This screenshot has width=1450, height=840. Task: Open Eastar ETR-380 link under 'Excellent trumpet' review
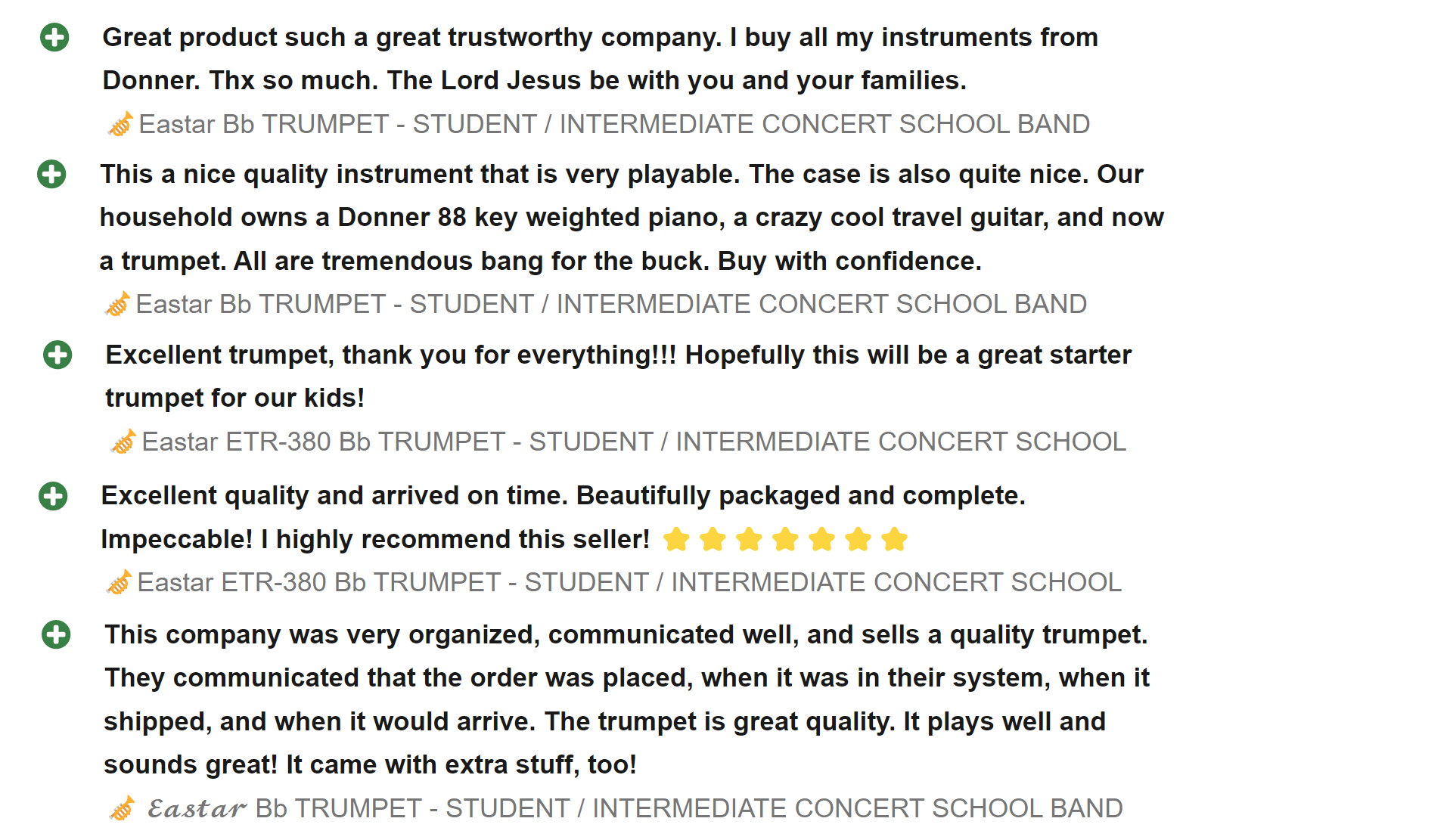pos(633,442)
